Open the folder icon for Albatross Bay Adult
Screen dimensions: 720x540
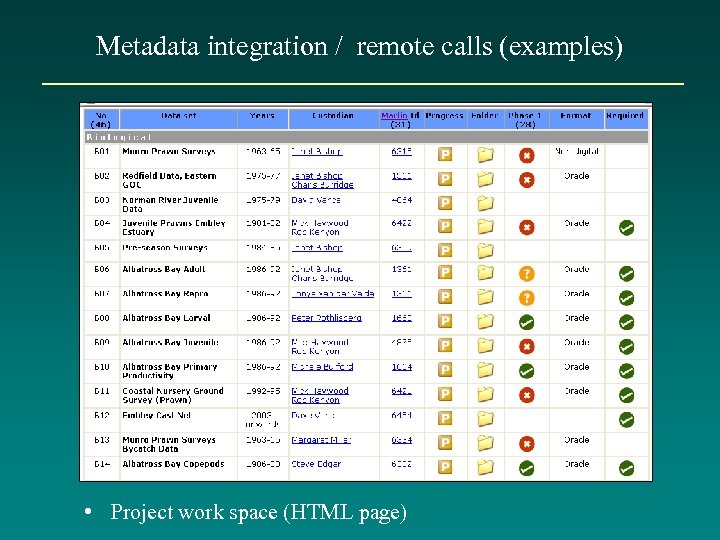[485, 273]
